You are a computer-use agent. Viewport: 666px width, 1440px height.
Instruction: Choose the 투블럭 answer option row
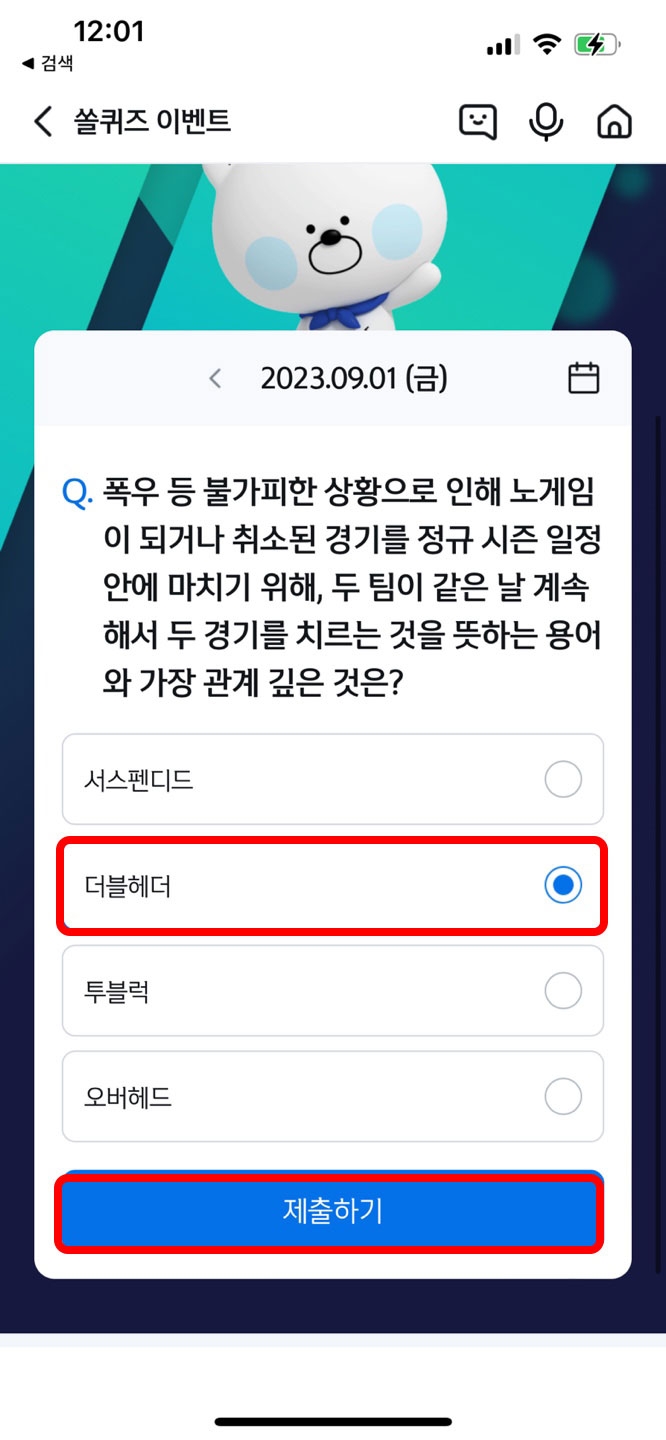tap(332, 991)
